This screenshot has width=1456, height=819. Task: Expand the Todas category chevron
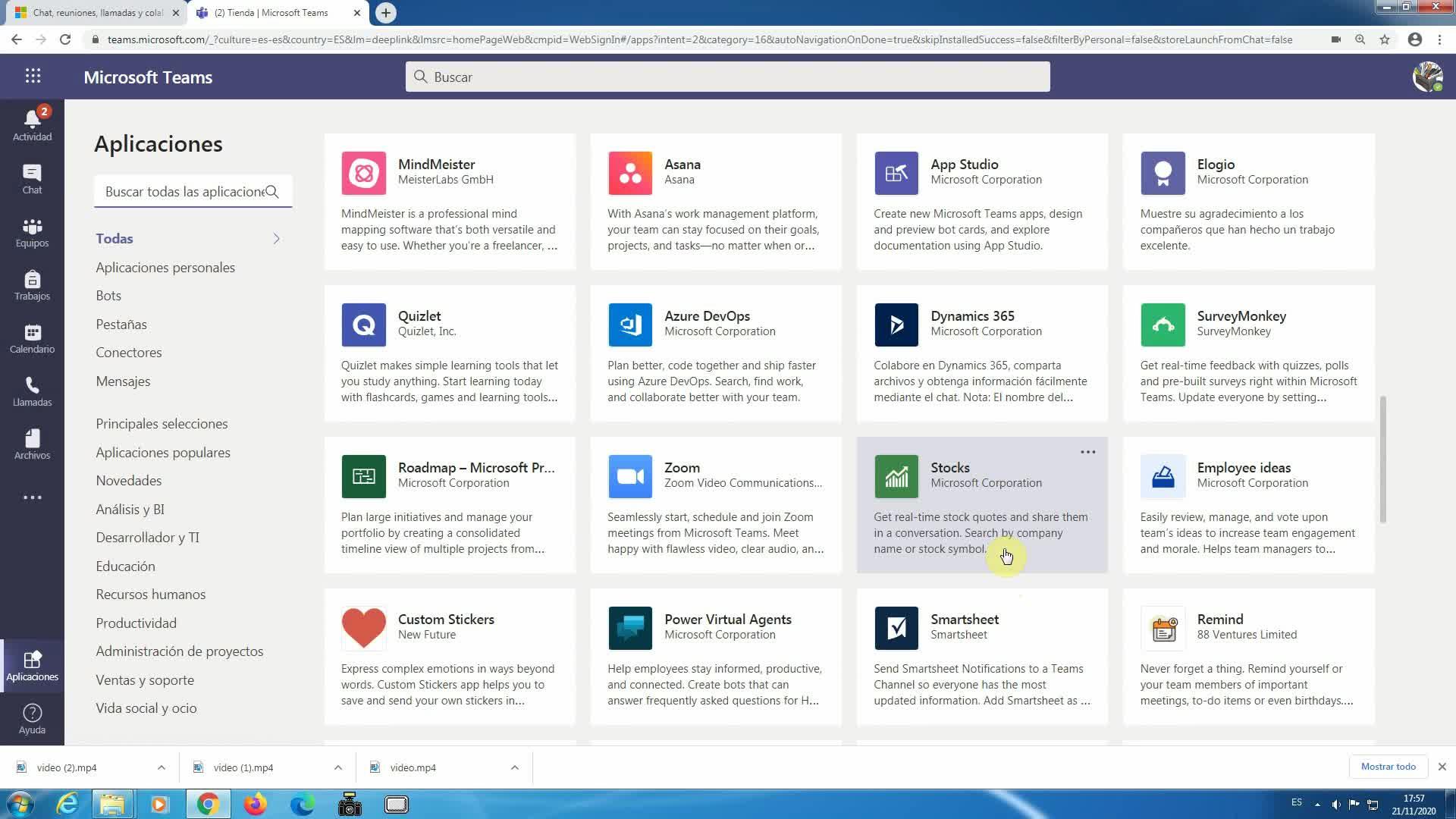coord(277,239)
